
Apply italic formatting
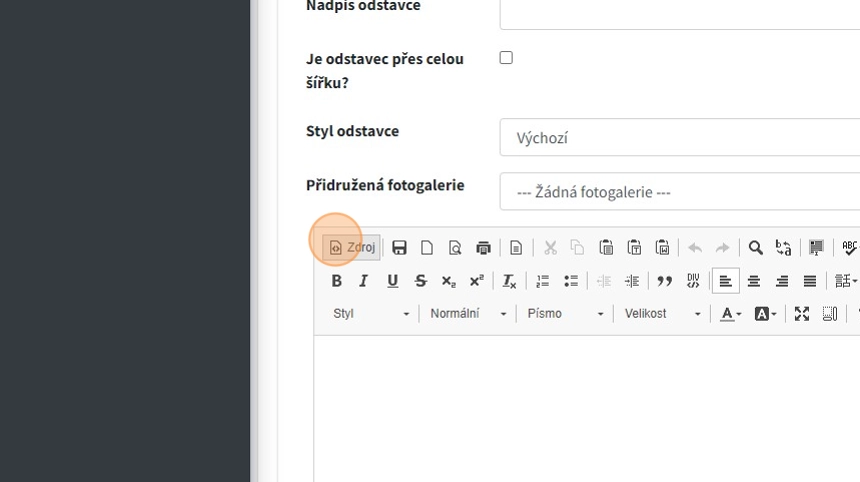click(x=364, y=281)
